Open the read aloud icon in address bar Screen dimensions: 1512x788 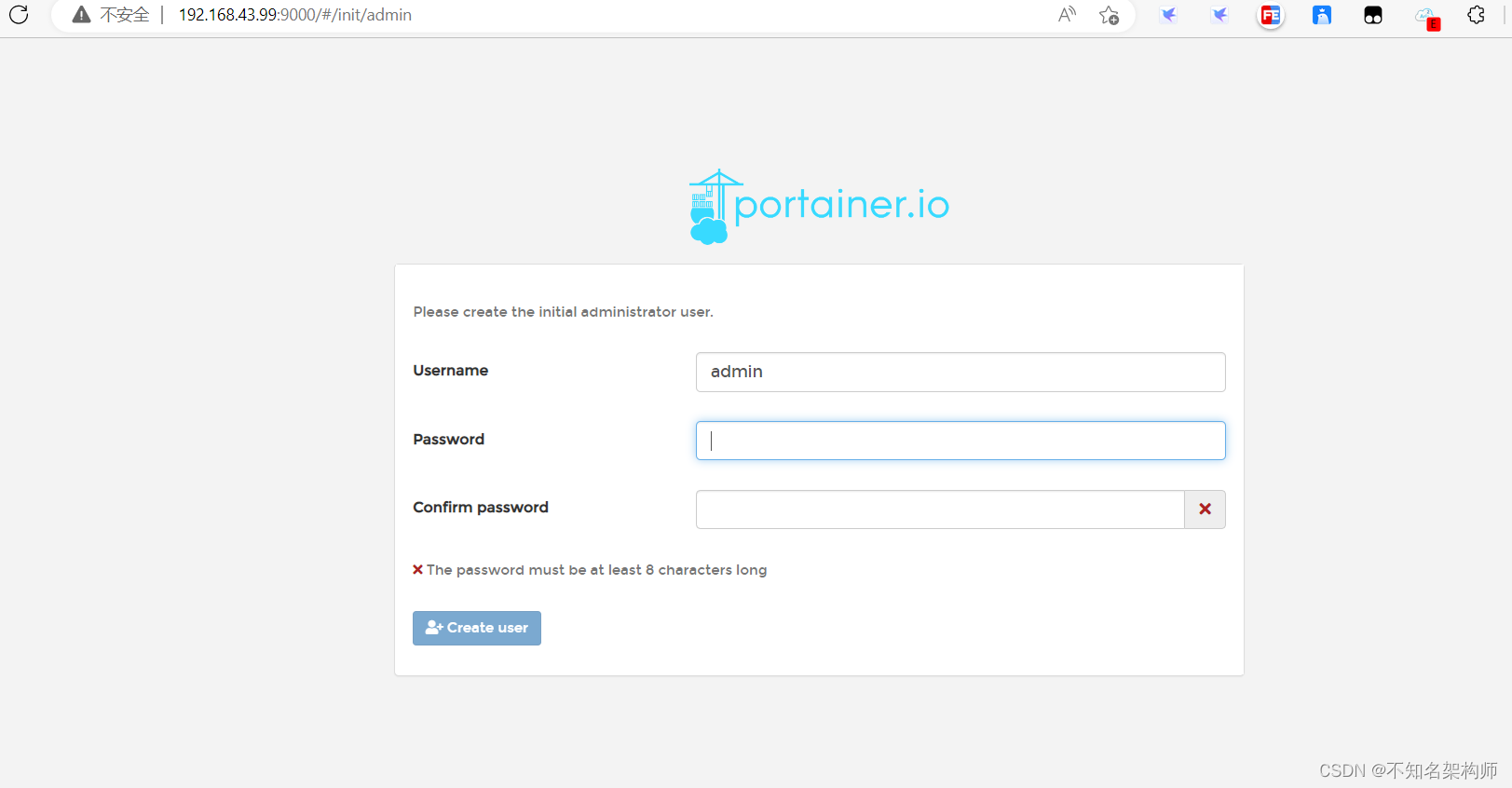pos(1067,15)
